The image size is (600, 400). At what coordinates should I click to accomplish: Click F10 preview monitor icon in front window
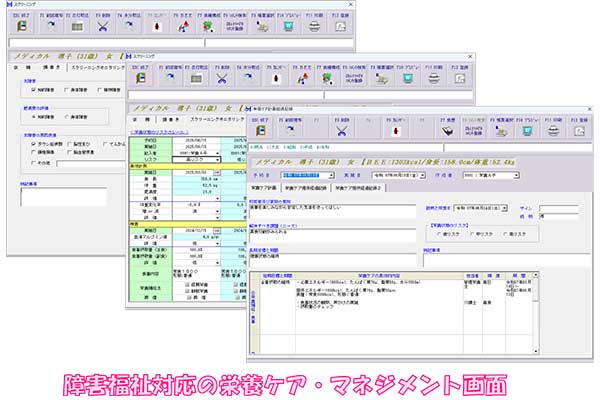coord(527,131)
